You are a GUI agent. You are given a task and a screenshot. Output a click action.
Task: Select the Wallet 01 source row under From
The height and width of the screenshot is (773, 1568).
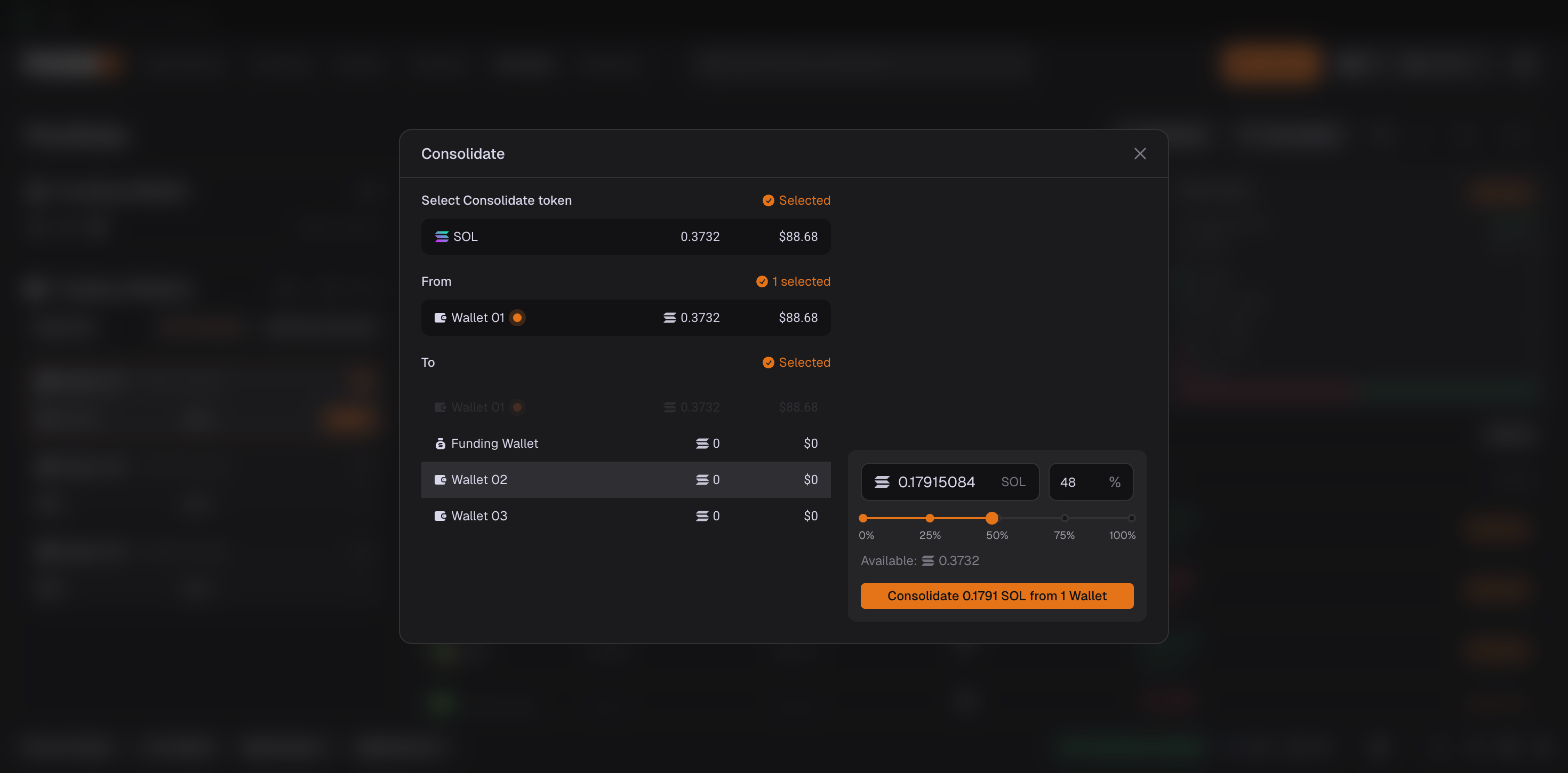pyautogui.click(x=625, y=318)
